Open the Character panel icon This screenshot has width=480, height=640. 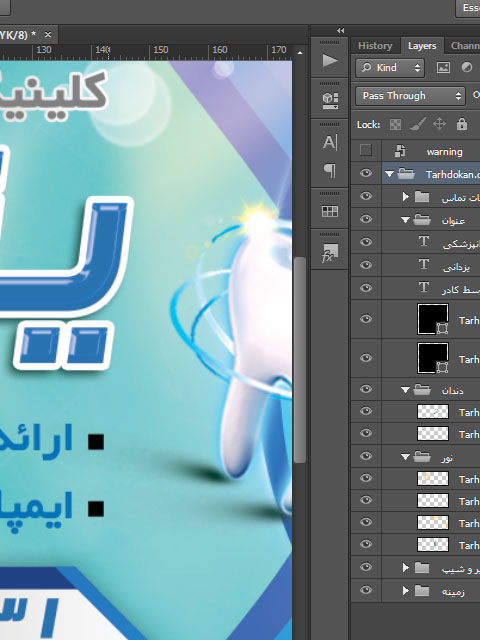pyautogui.click(x=330, y=142)
